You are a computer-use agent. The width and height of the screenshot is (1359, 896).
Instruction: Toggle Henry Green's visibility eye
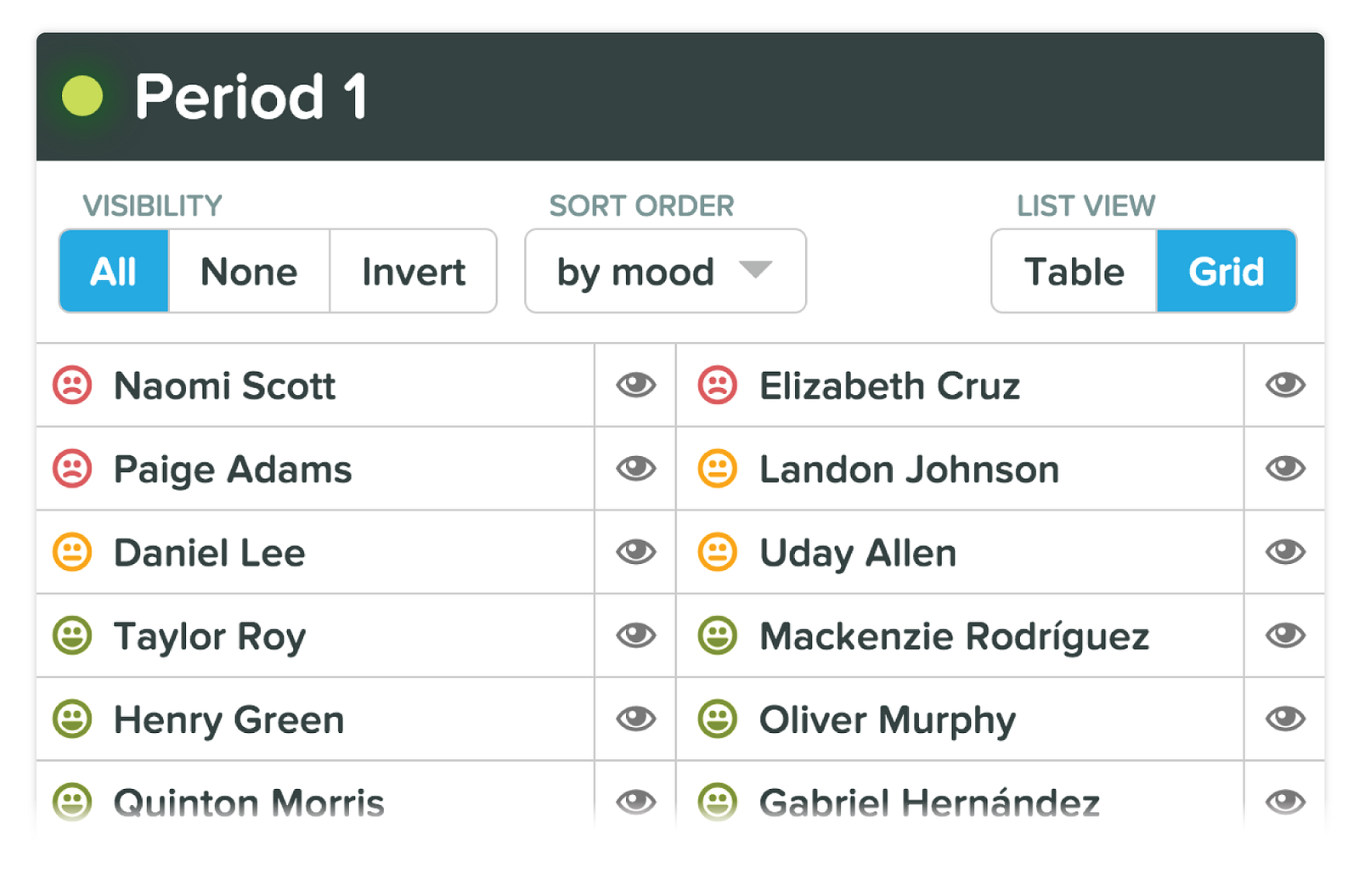tap(636, 718)
